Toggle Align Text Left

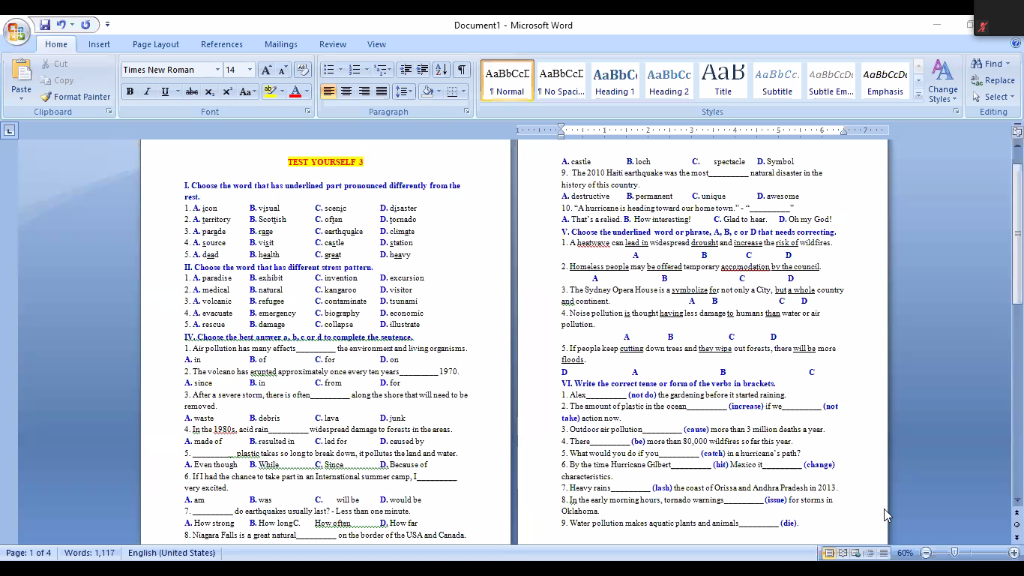(x=328, y=91)
